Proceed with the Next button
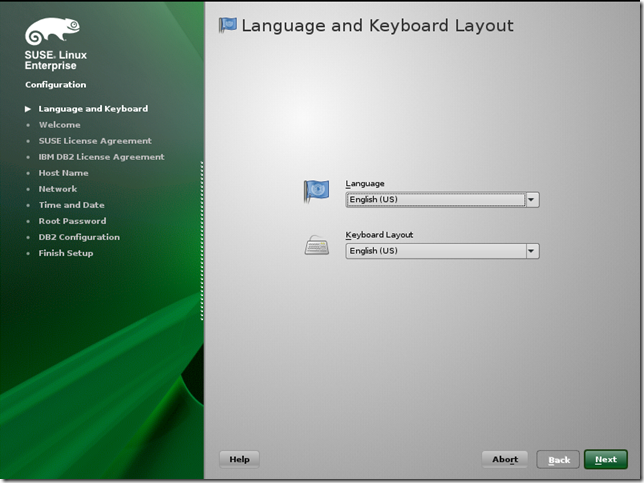 coord(606,459)
